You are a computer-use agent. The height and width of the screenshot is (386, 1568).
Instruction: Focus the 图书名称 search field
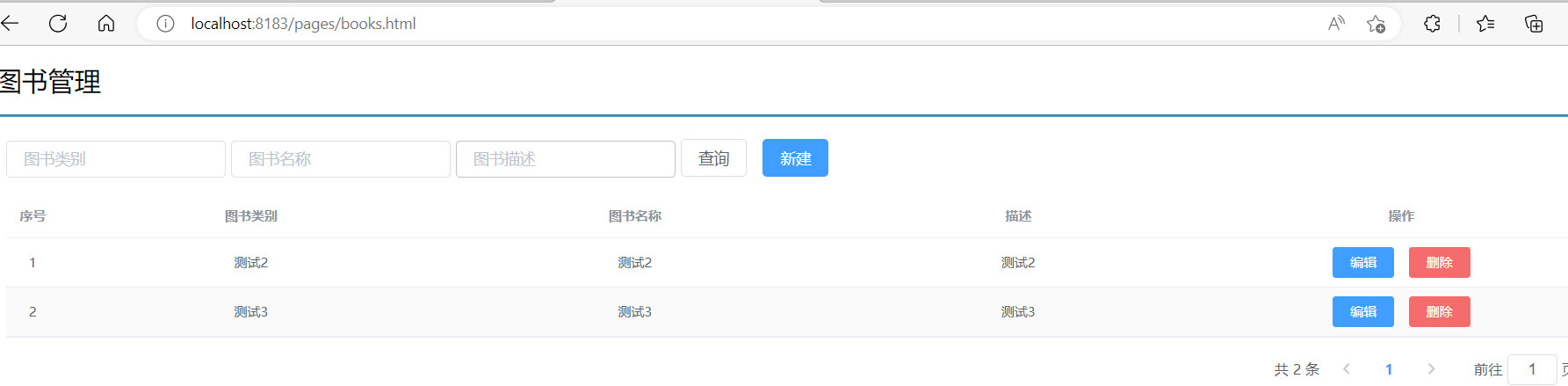pos(341,159)
